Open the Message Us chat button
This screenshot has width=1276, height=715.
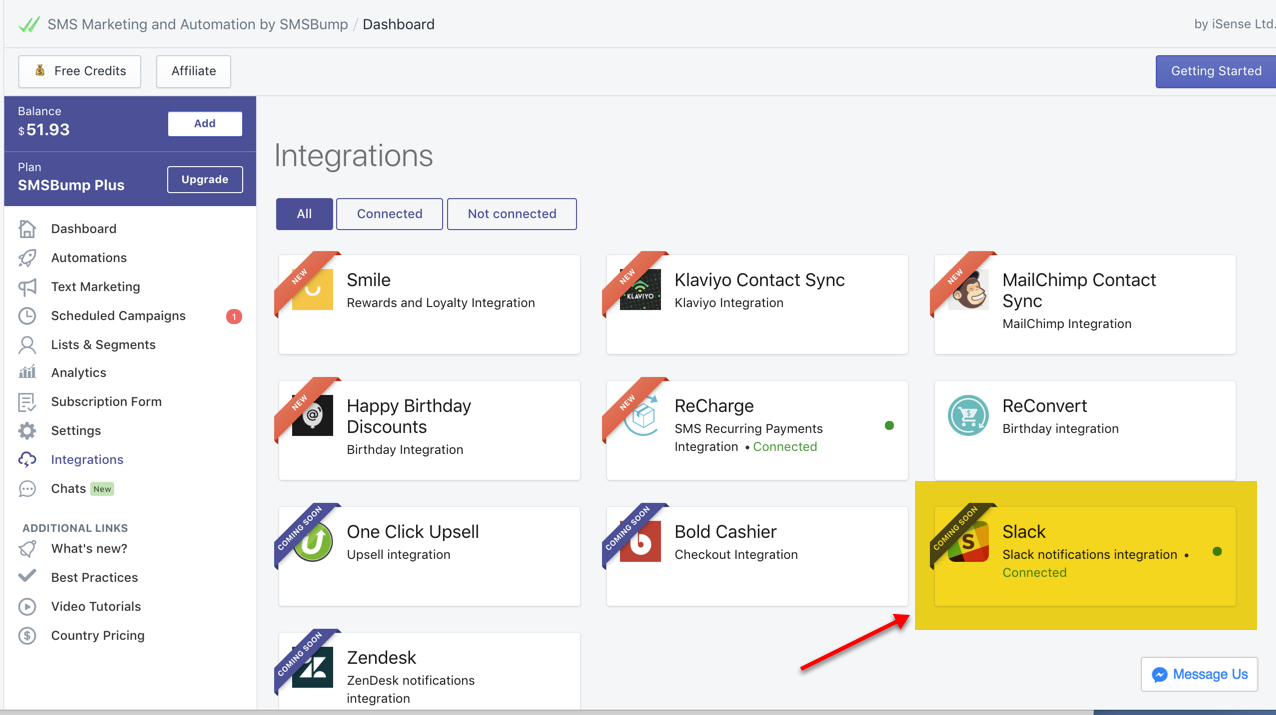1199,675
